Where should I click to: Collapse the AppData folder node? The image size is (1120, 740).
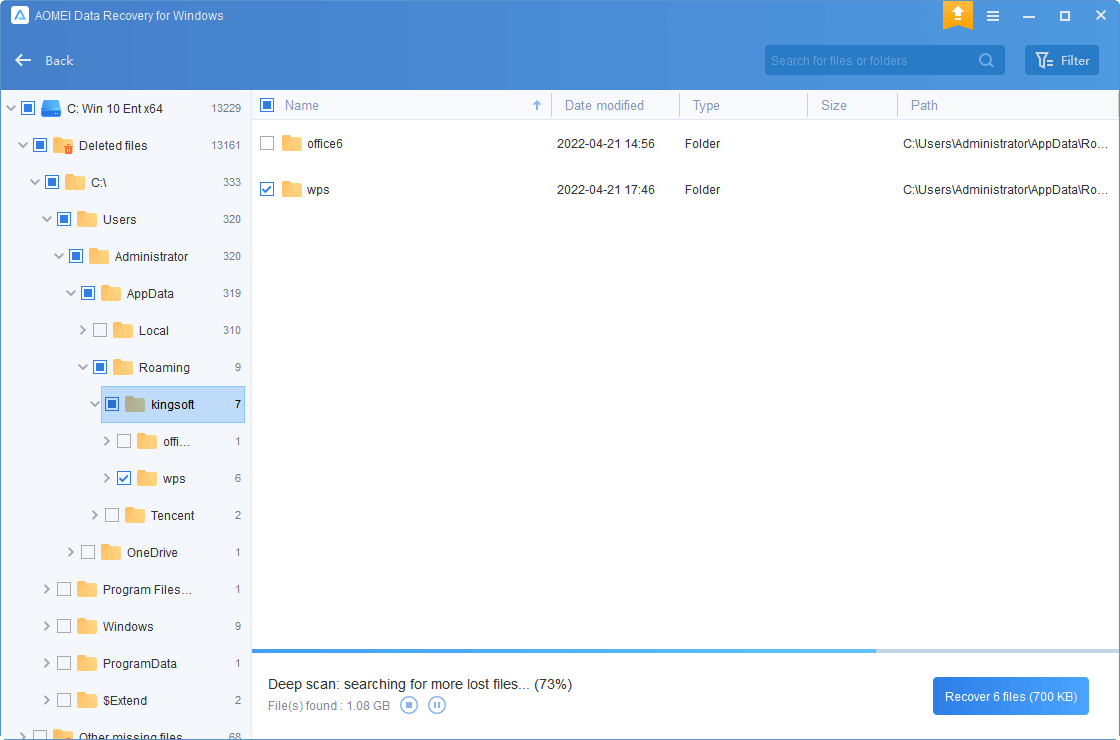(x=71, y=293)
